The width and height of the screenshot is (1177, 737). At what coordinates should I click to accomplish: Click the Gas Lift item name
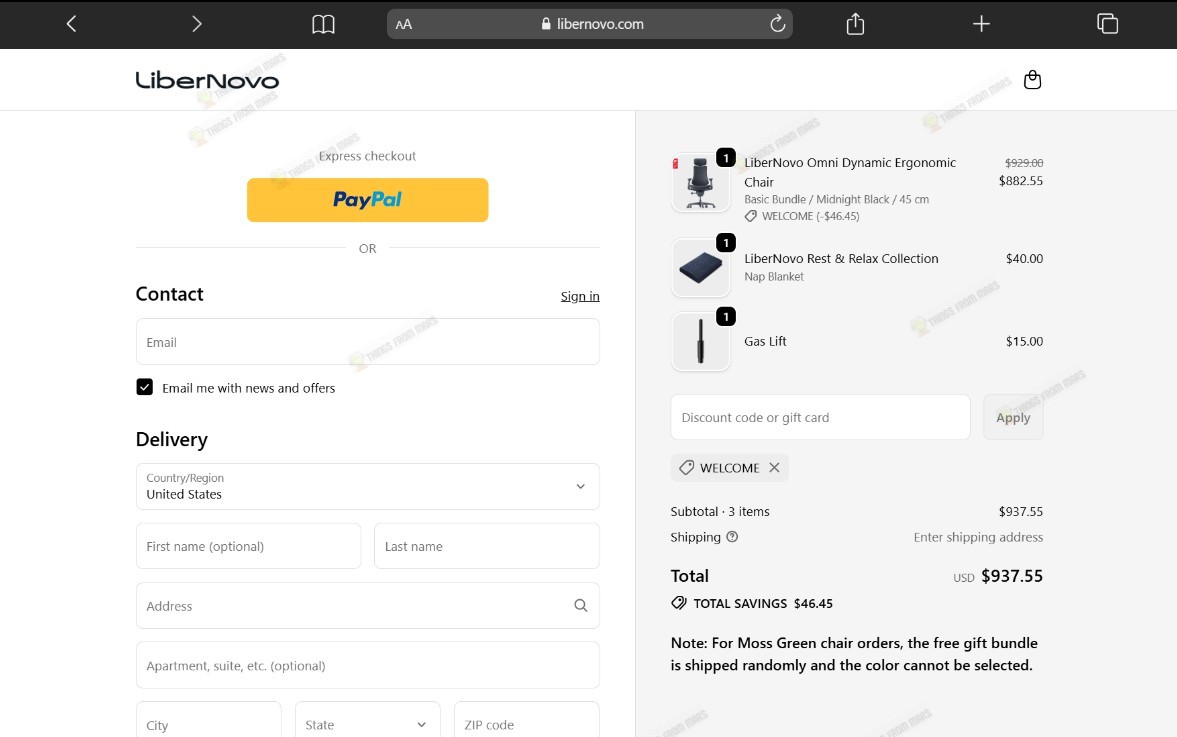[765, 341]
